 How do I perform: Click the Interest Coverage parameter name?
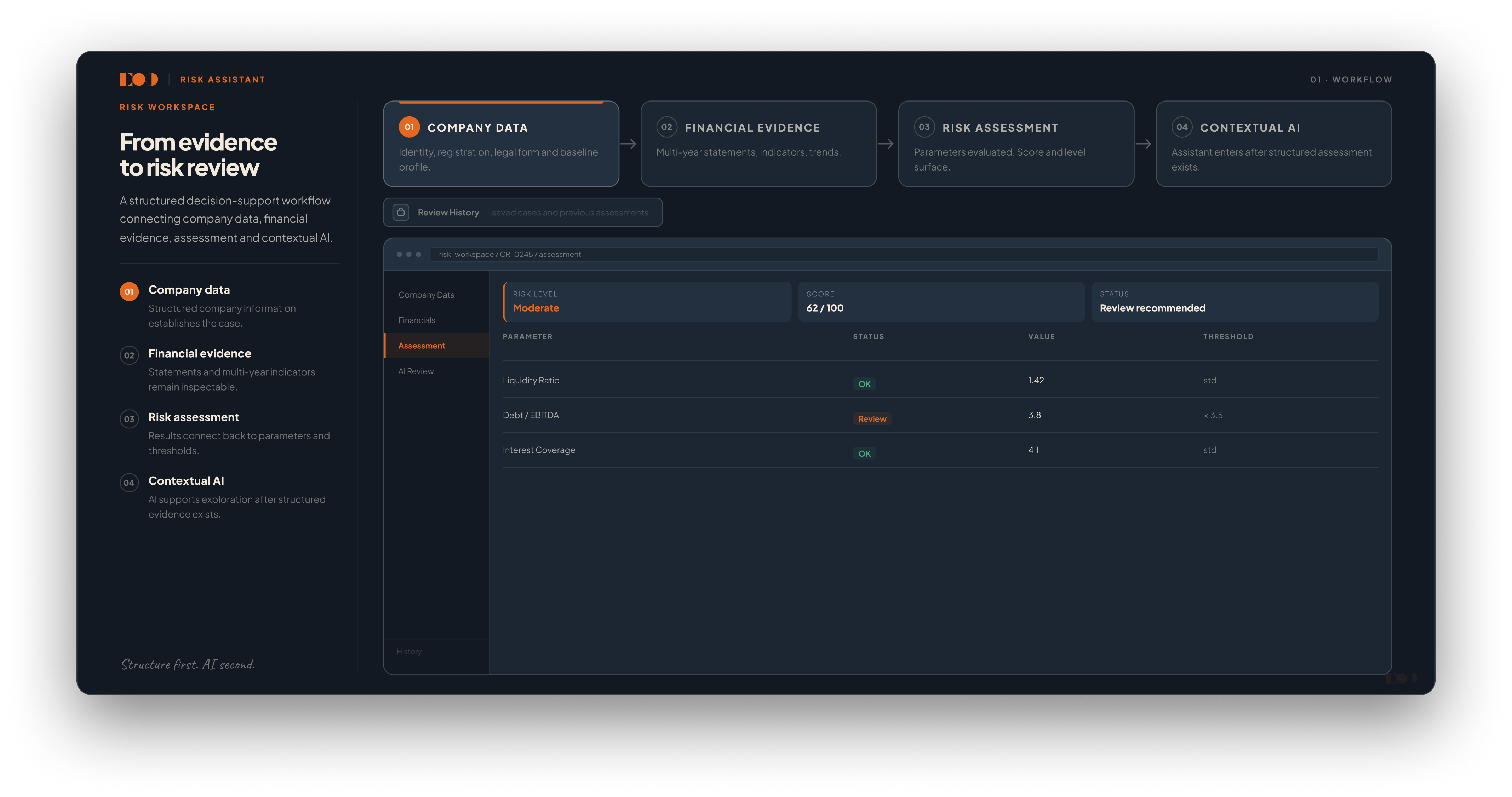click(x=539, y=450)
